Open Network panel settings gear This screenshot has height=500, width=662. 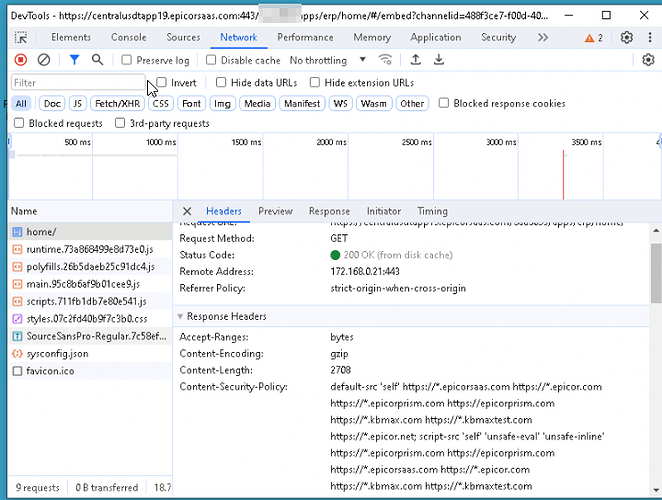coord(648,60)
